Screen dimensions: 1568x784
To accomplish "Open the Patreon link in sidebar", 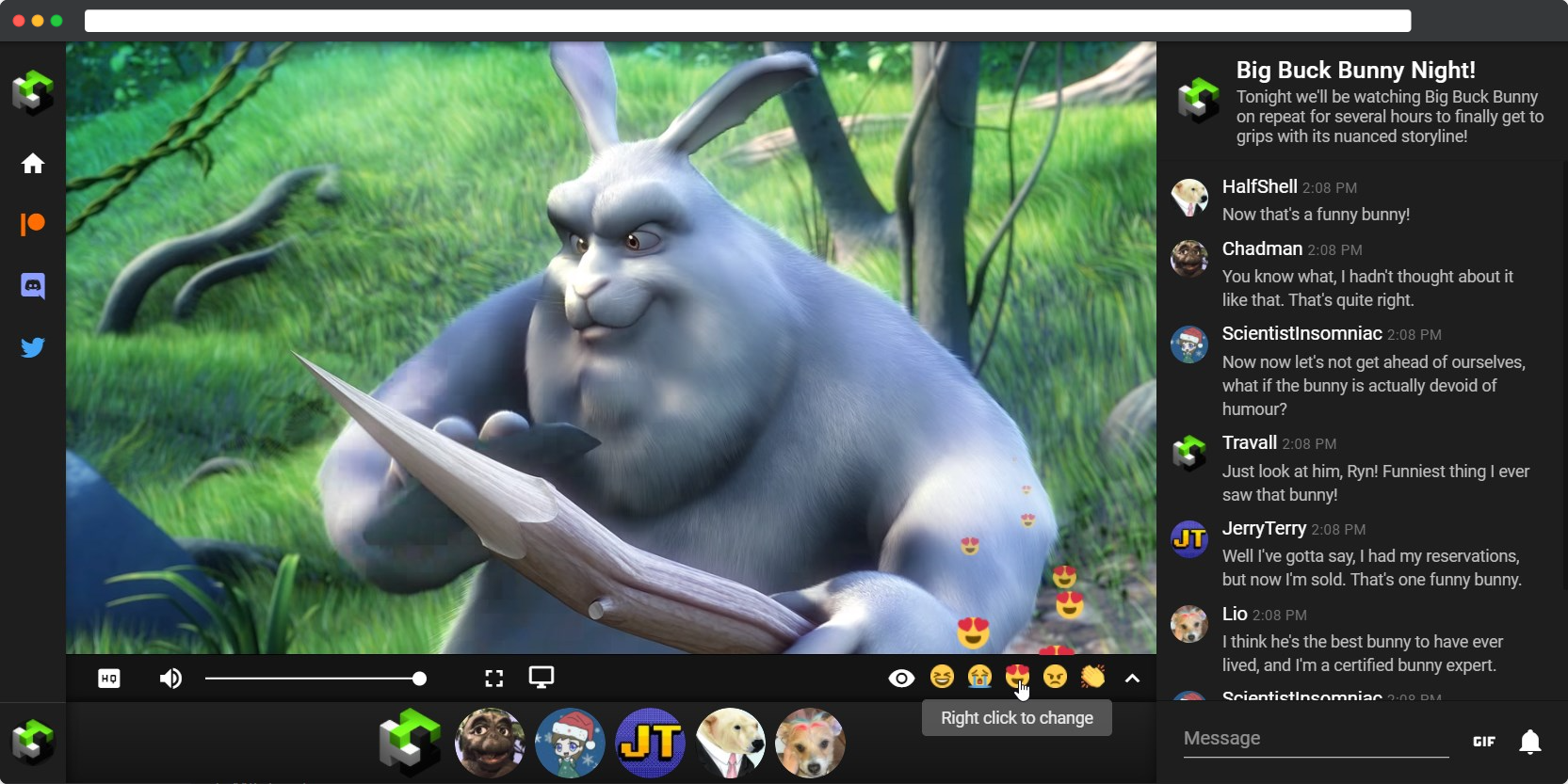I will pyautogui.click(x=33, y=224).
